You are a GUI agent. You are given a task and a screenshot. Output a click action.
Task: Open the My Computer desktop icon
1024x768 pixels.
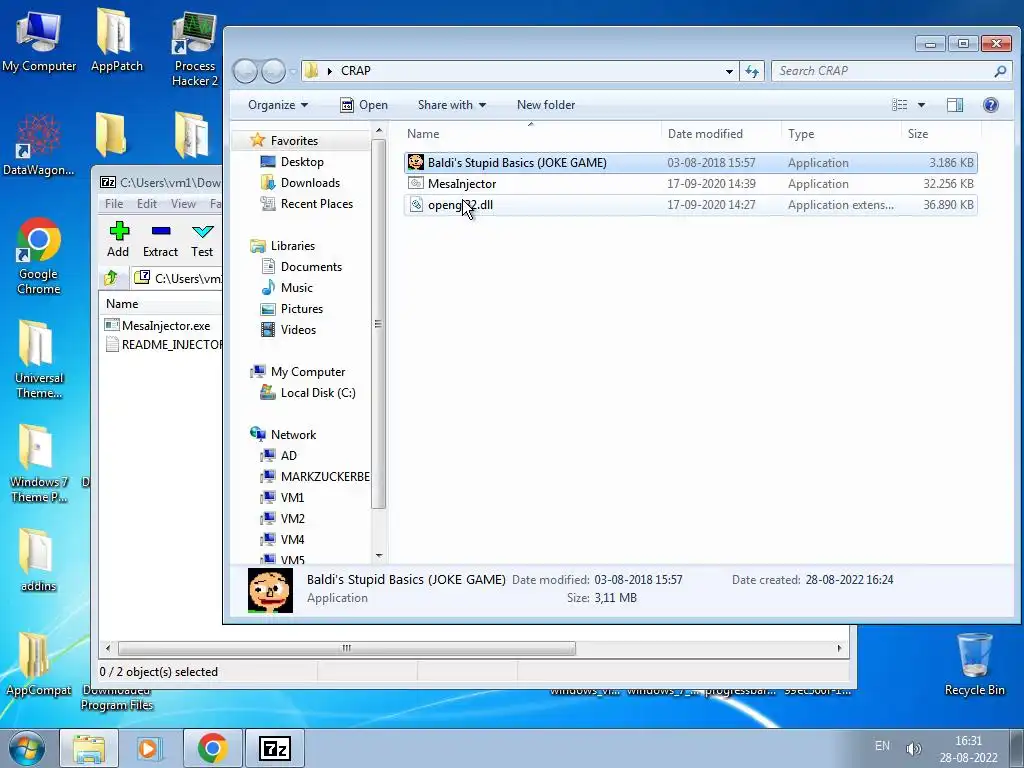39,41
